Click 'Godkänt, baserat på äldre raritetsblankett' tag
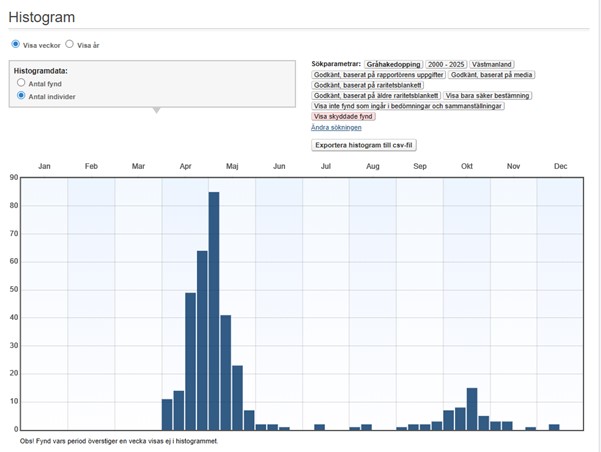601x452 pixels. (x=375, y=96)
